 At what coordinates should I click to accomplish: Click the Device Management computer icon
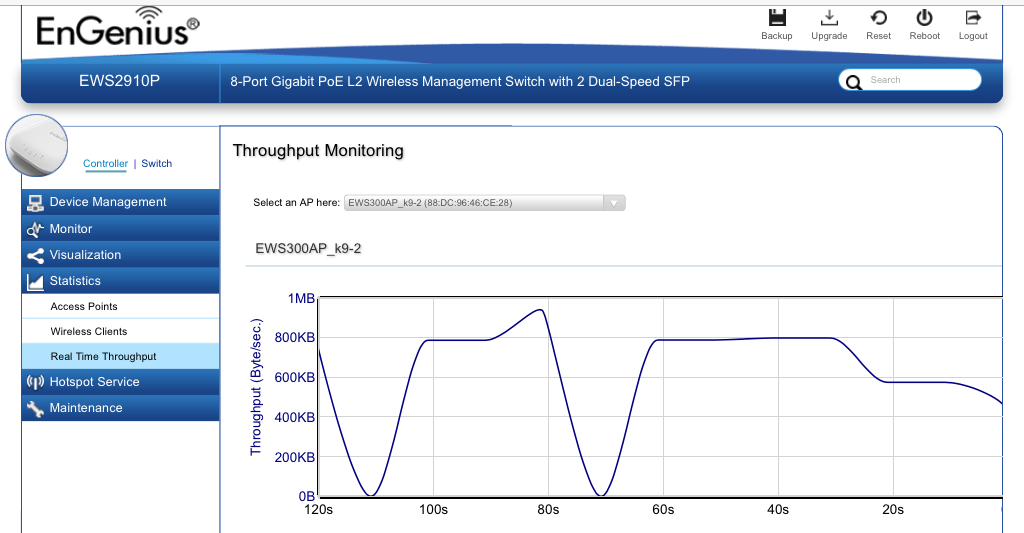pyautogui.click(x=35, y=203)
